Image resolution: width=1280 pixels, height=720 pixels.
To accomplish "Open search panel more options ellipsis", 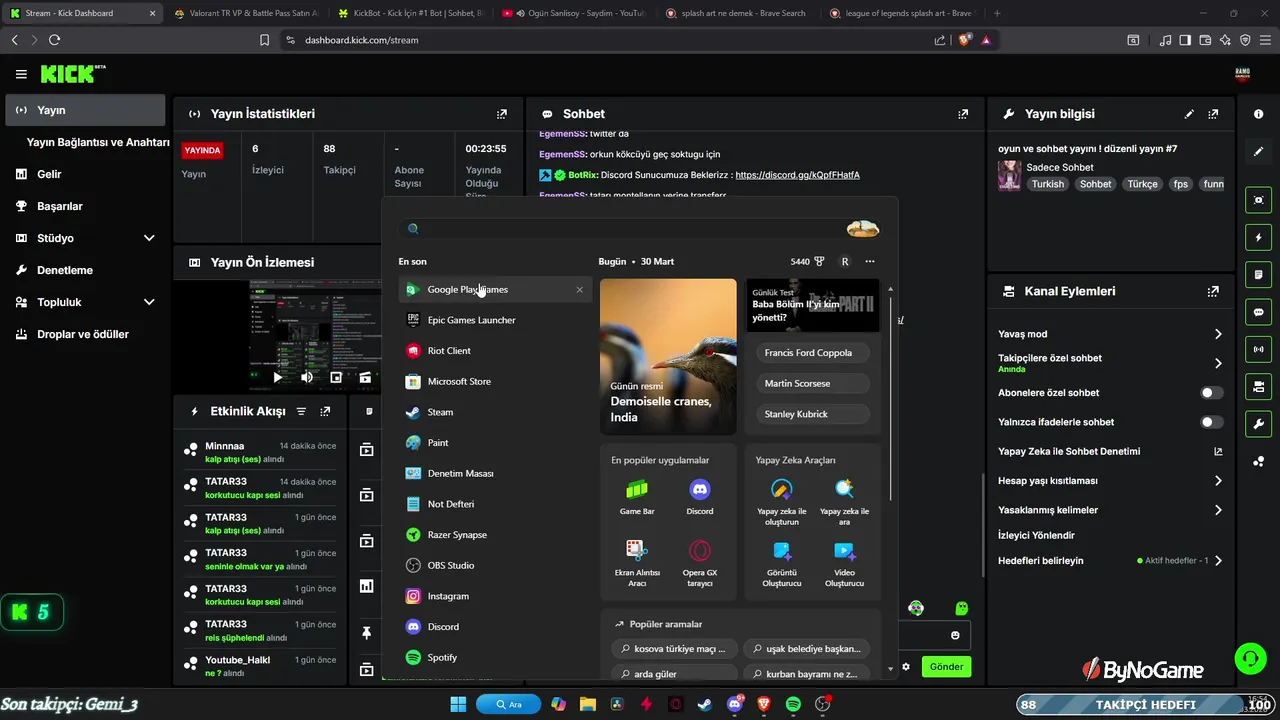I will click(870, 262).
